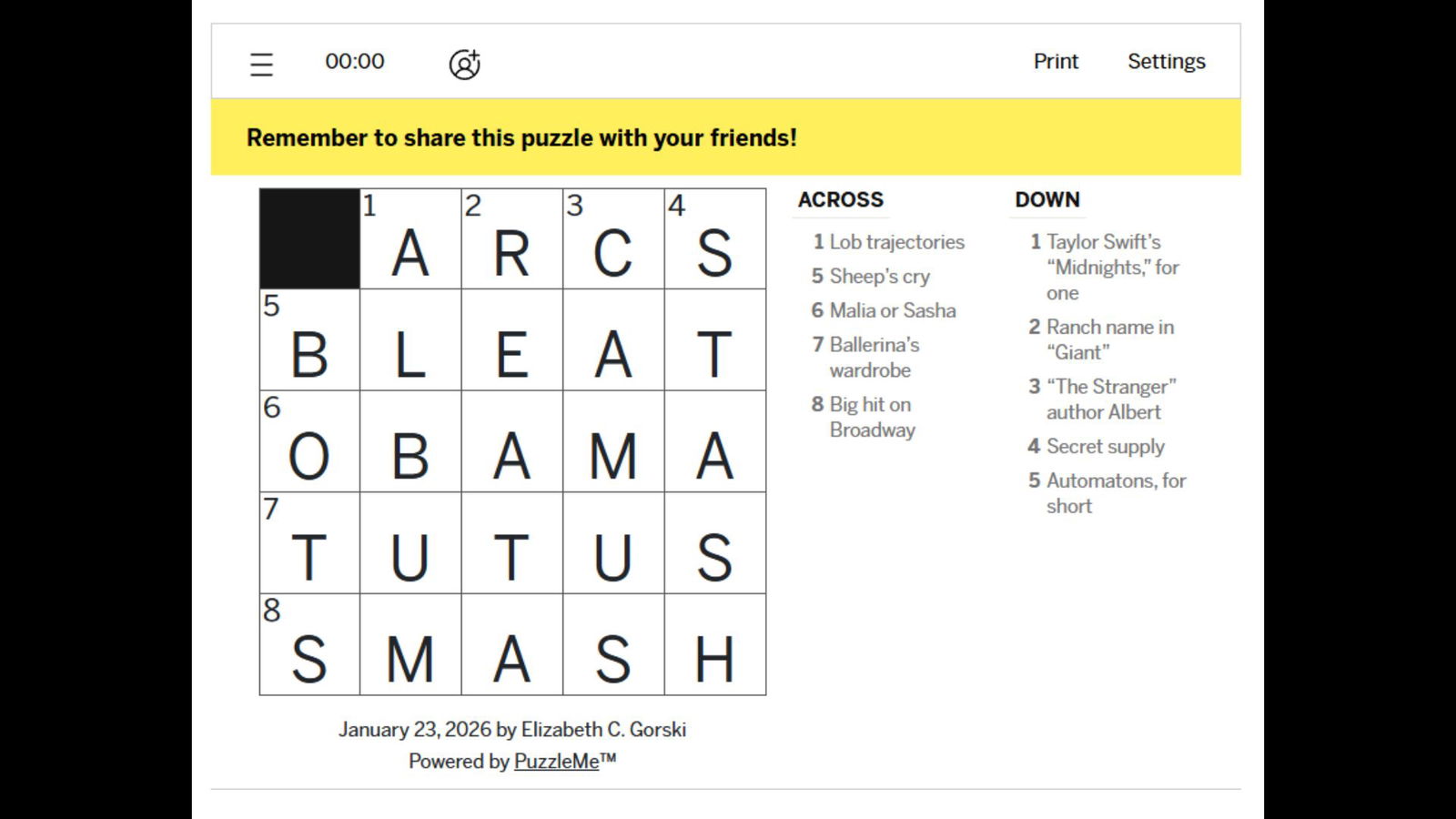Open the Settings menu

1166,61
